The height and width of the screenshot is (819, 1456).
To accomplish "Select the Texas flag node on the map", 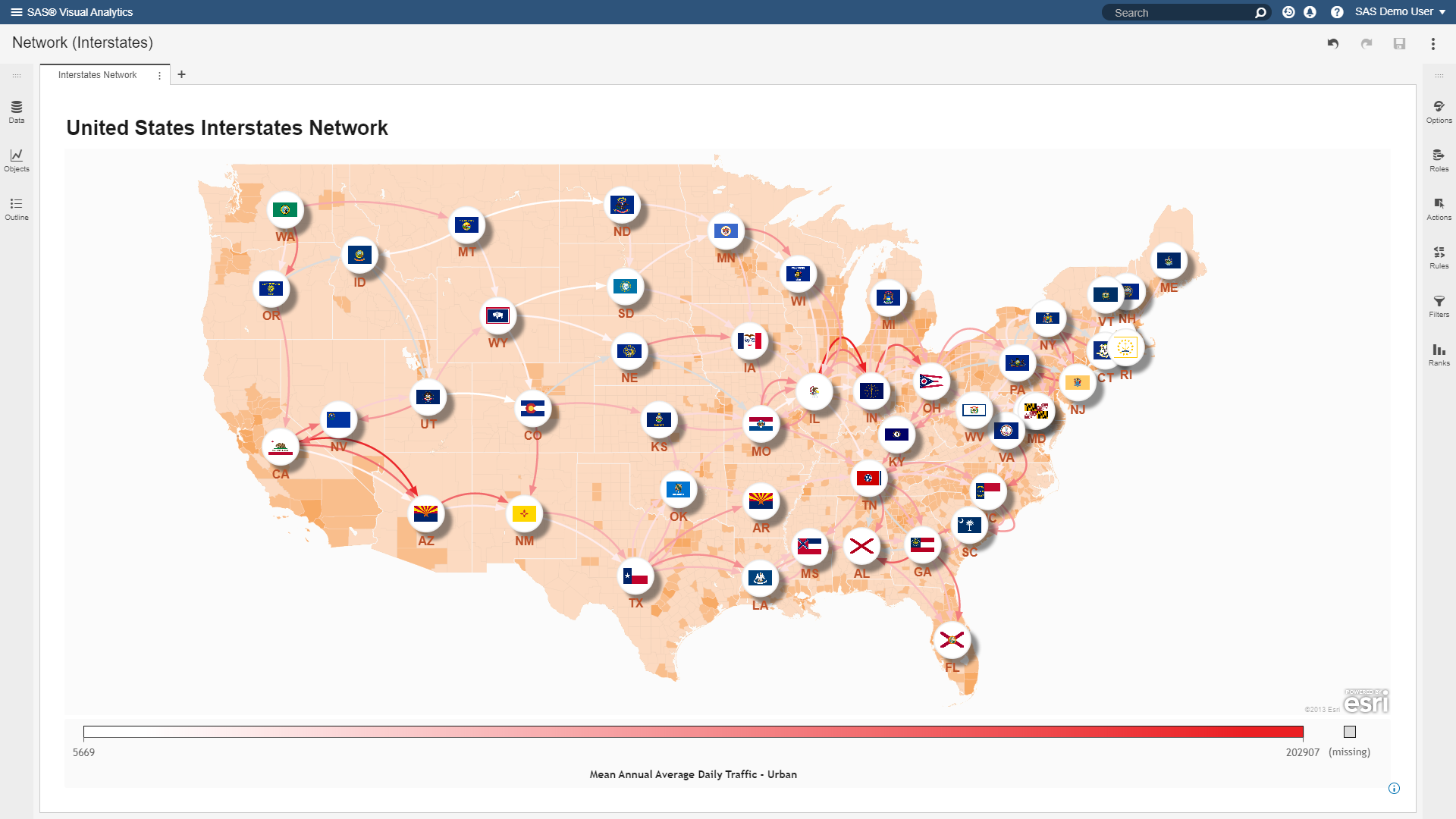I will click(636, 576).
